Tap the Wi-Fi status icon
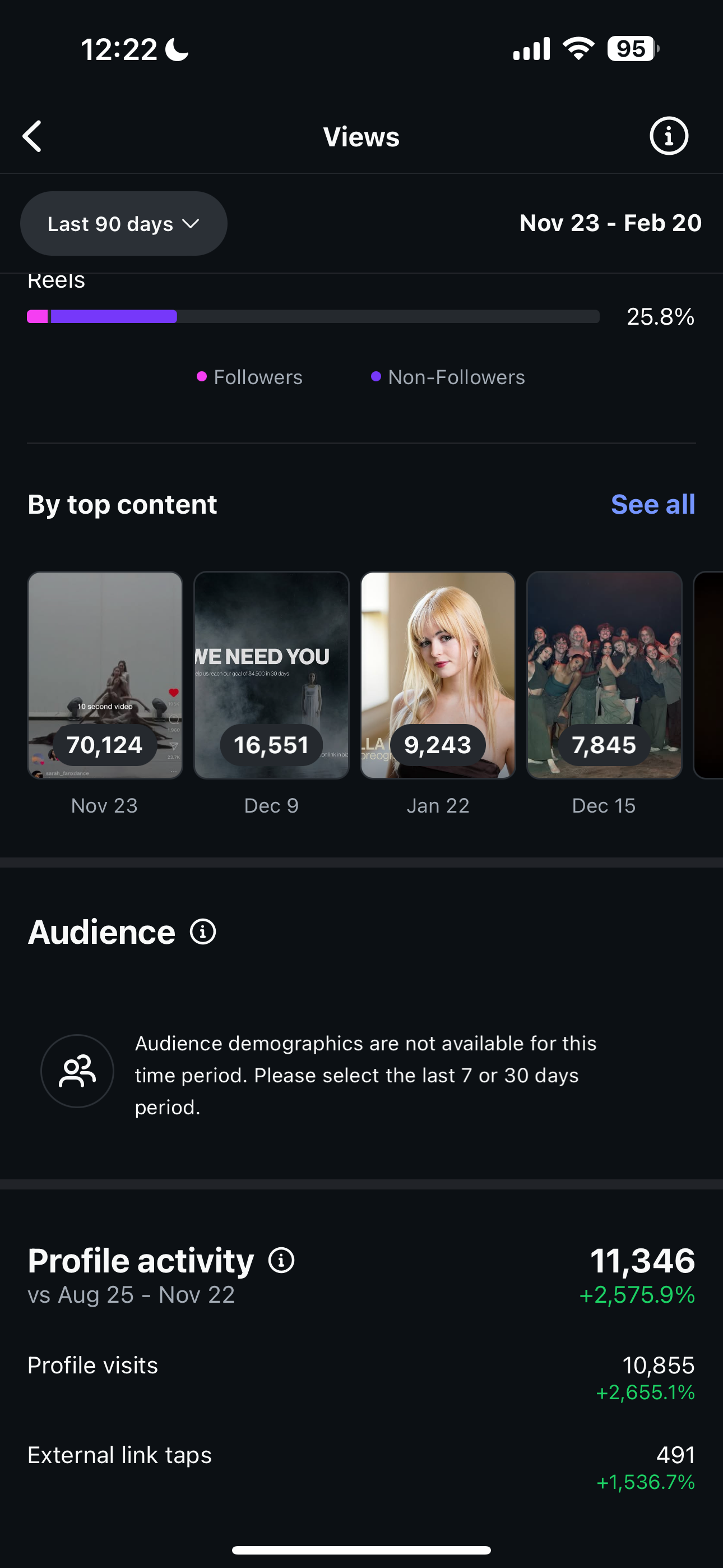723x1568 pixels. tap(578, 49)
